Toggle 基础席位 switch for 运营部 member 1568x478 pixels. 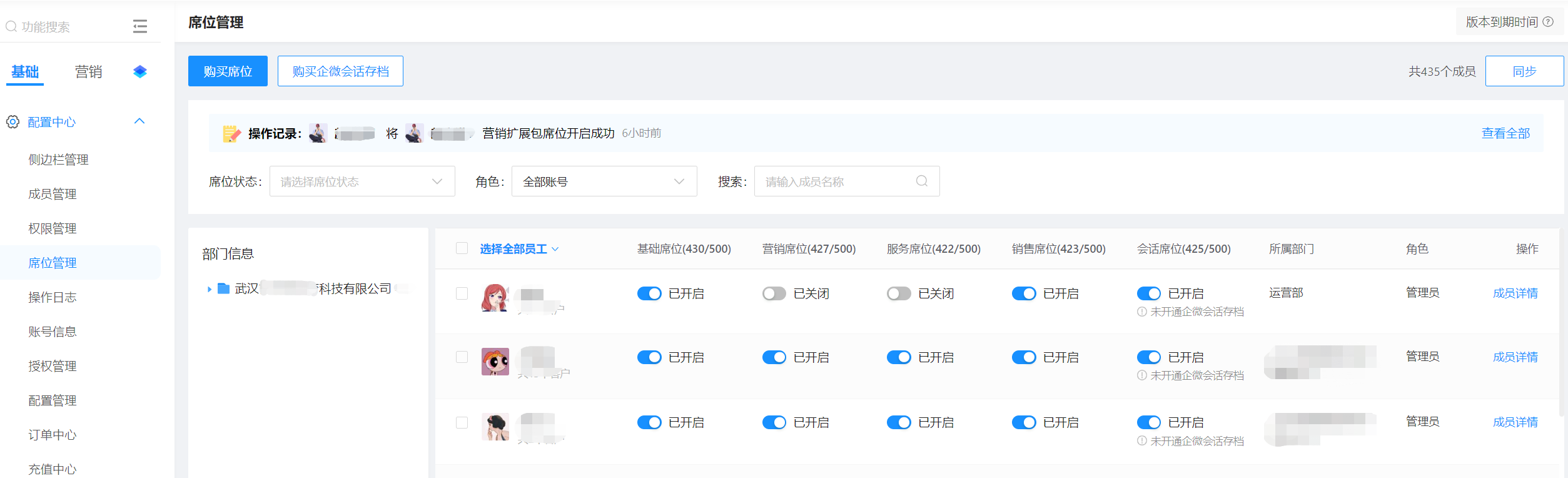[649, 293]
